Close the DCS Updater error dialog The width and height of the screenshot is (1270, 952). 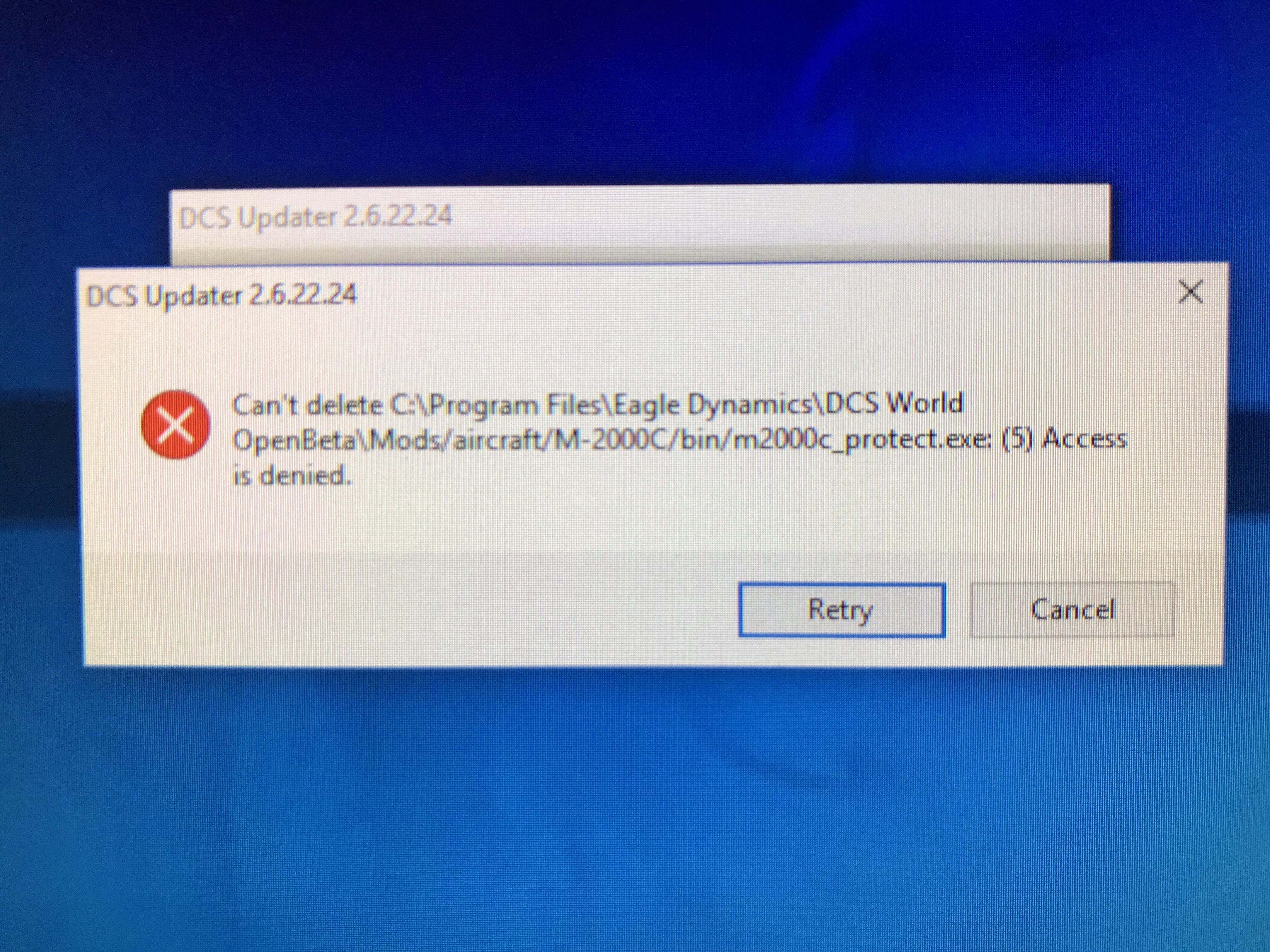click(1190, 292)
